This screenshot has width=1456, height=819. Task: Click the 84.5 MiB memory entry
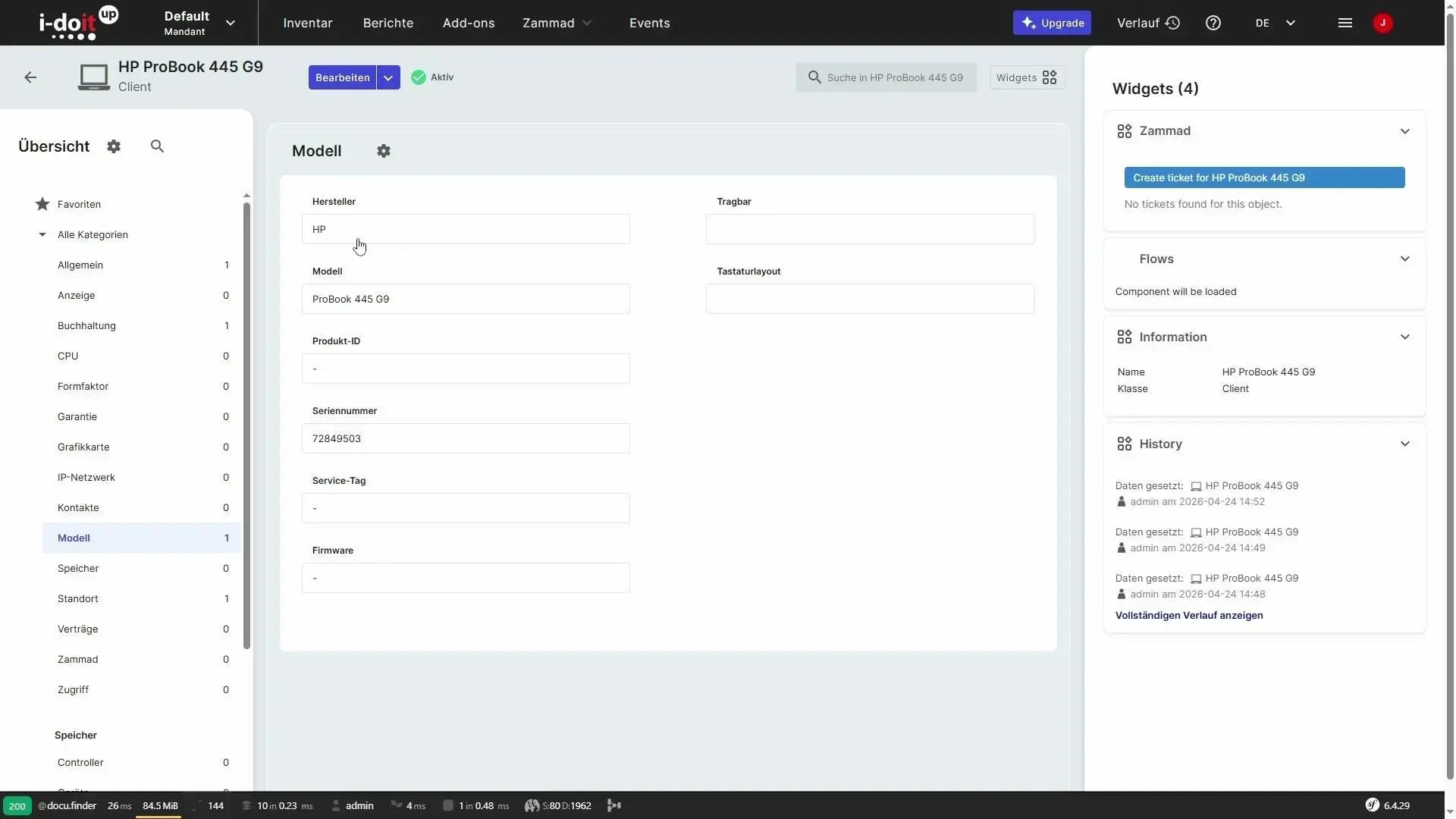point(160,805)
